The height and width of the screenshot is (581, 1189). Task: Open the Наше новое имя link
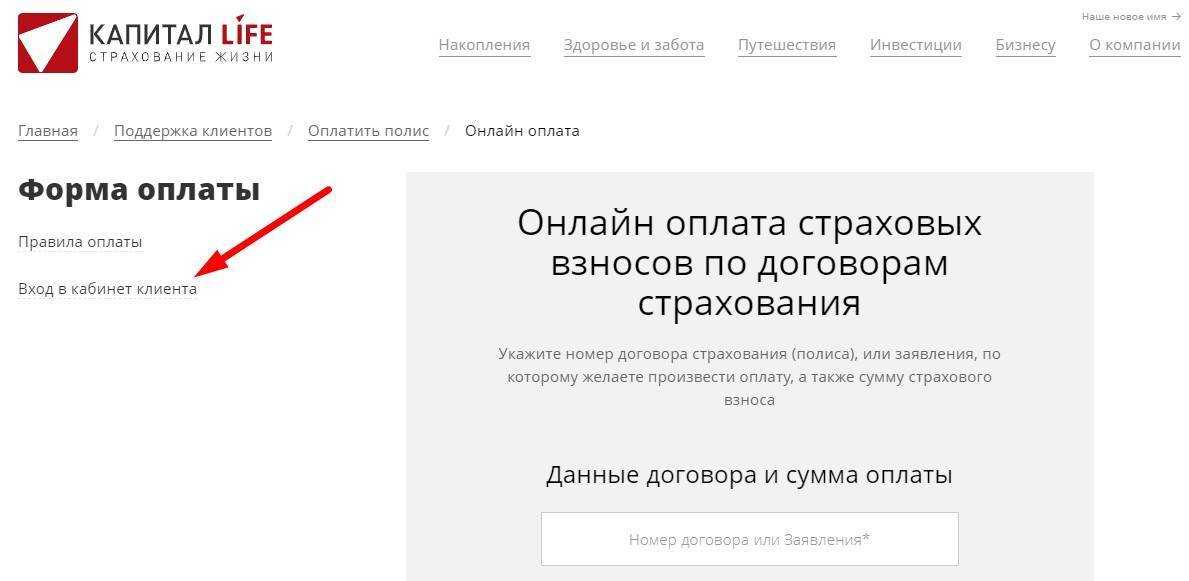[1125, 17]
